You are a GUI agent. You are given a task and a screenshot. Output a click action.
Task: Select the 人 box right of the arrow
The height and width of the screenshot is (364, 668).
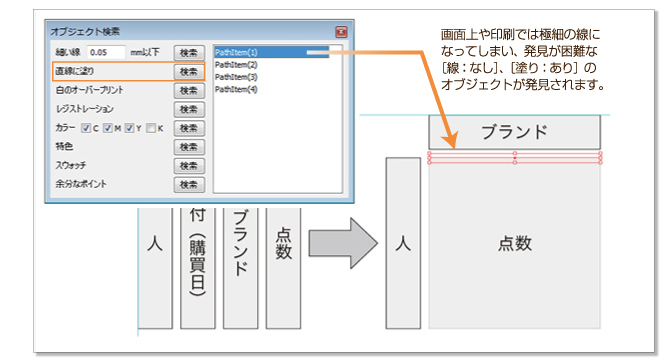tap(403, 243)
